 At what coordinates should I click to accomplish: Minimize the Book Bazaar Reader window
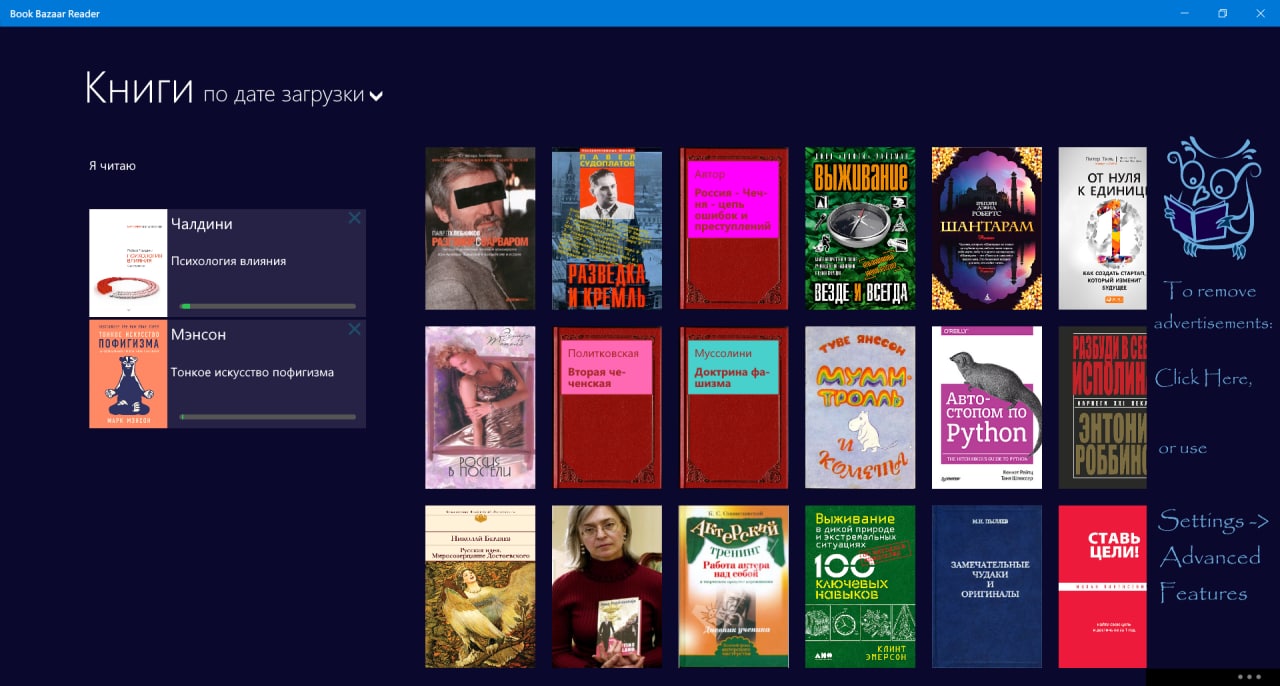point(1184,13)
